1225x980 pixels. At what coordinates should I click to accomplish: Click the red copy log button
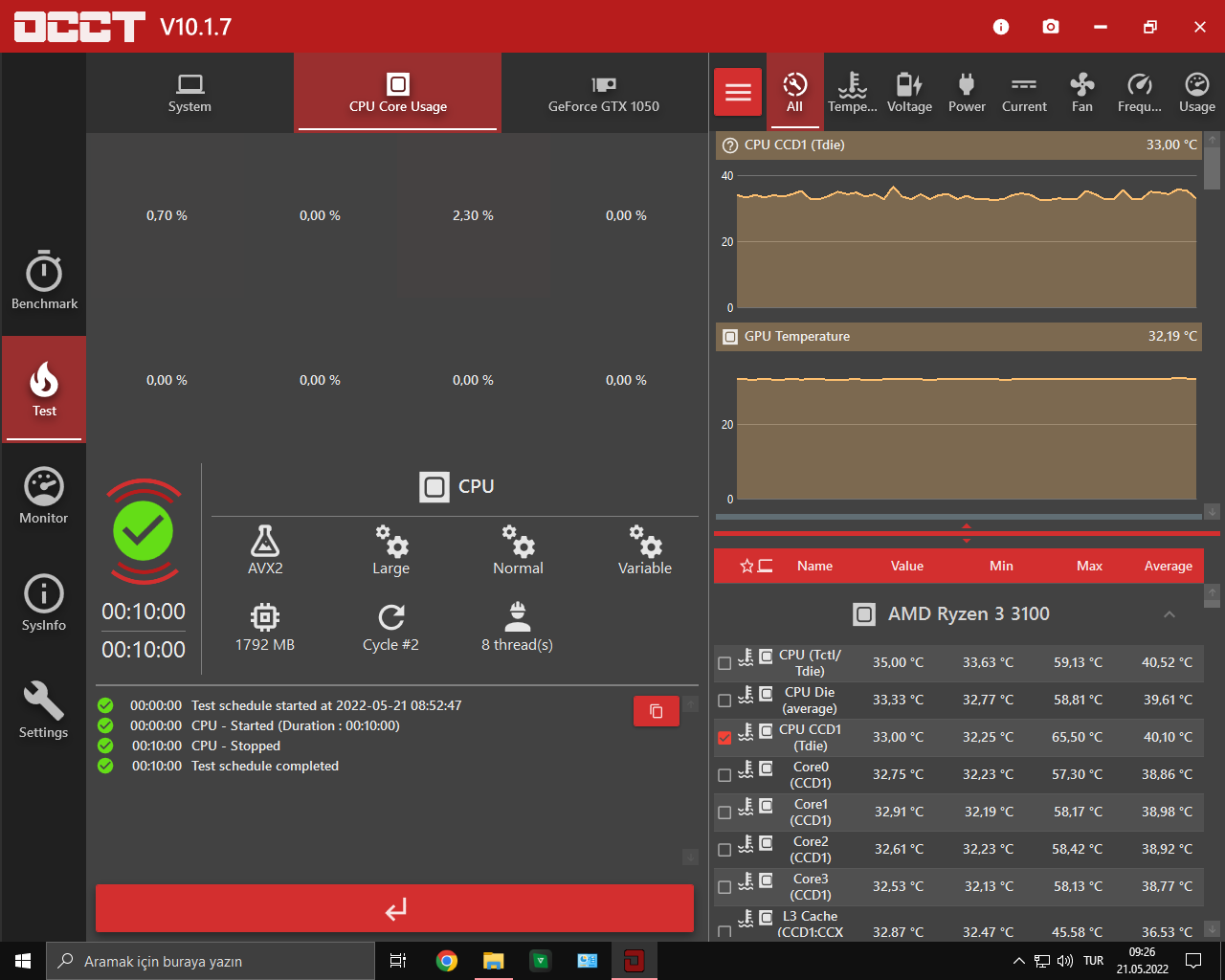coord(657,711)
